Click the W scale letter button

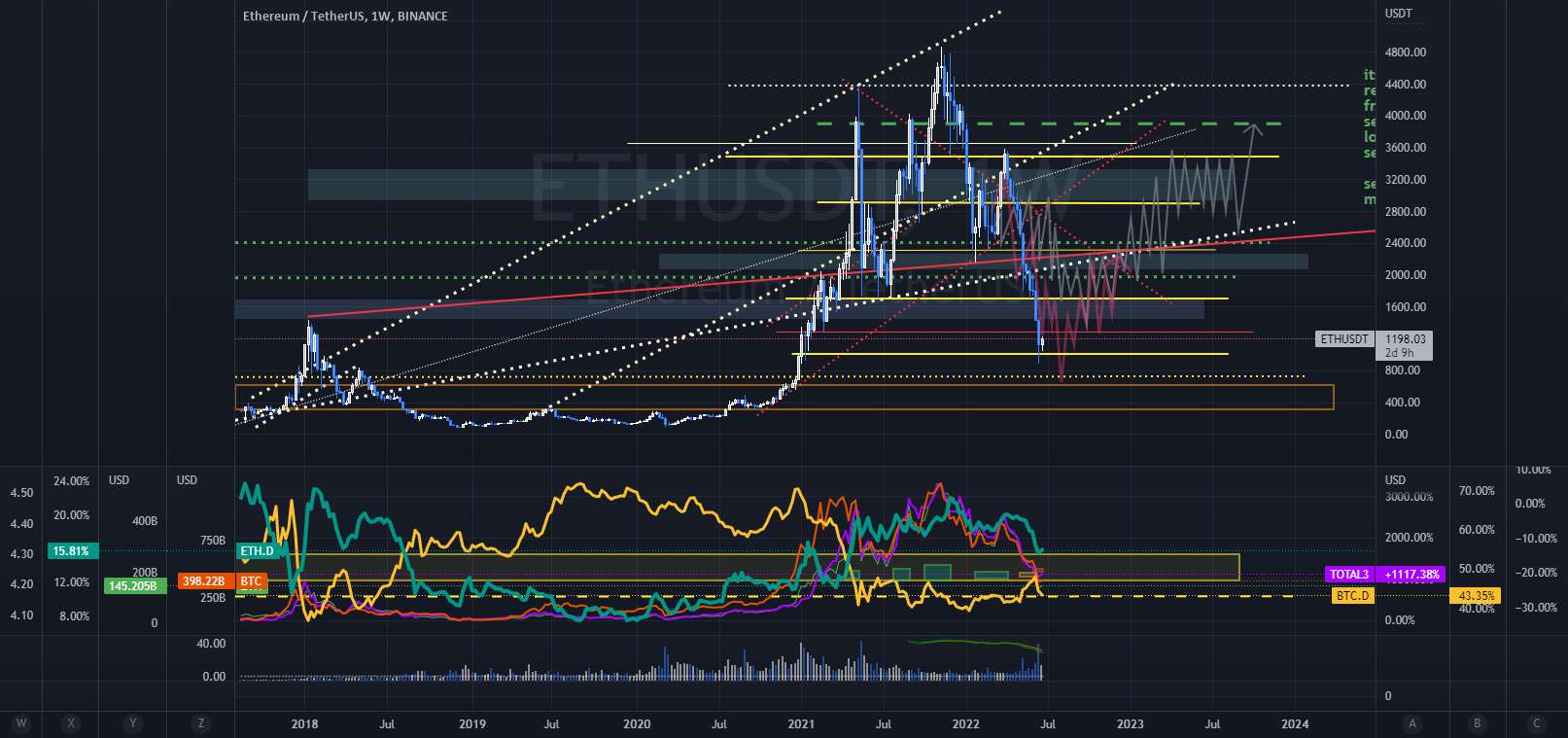20,723
